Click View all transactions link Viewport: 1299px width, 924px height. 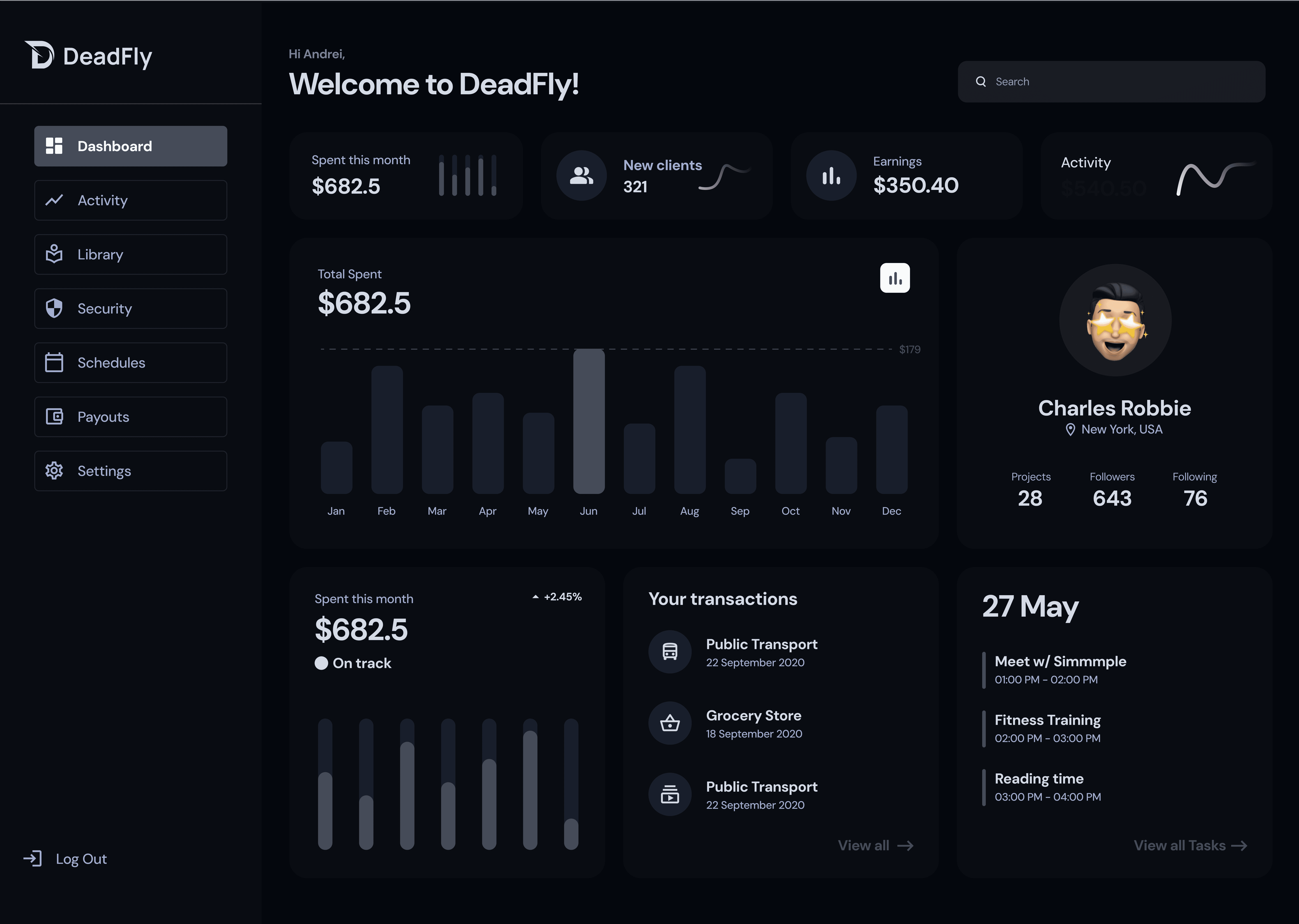[876, 846]
